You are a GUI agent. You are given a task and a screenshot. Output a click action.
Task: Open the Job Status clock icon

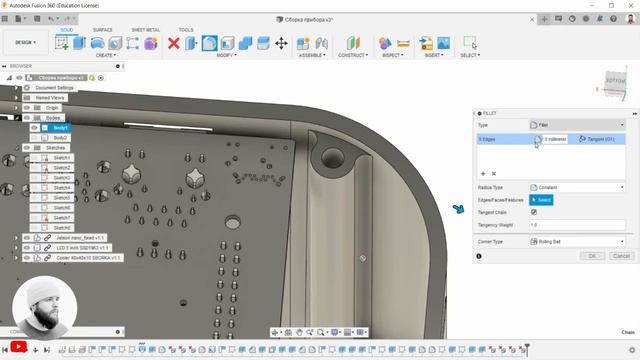(x=572, y=19)
